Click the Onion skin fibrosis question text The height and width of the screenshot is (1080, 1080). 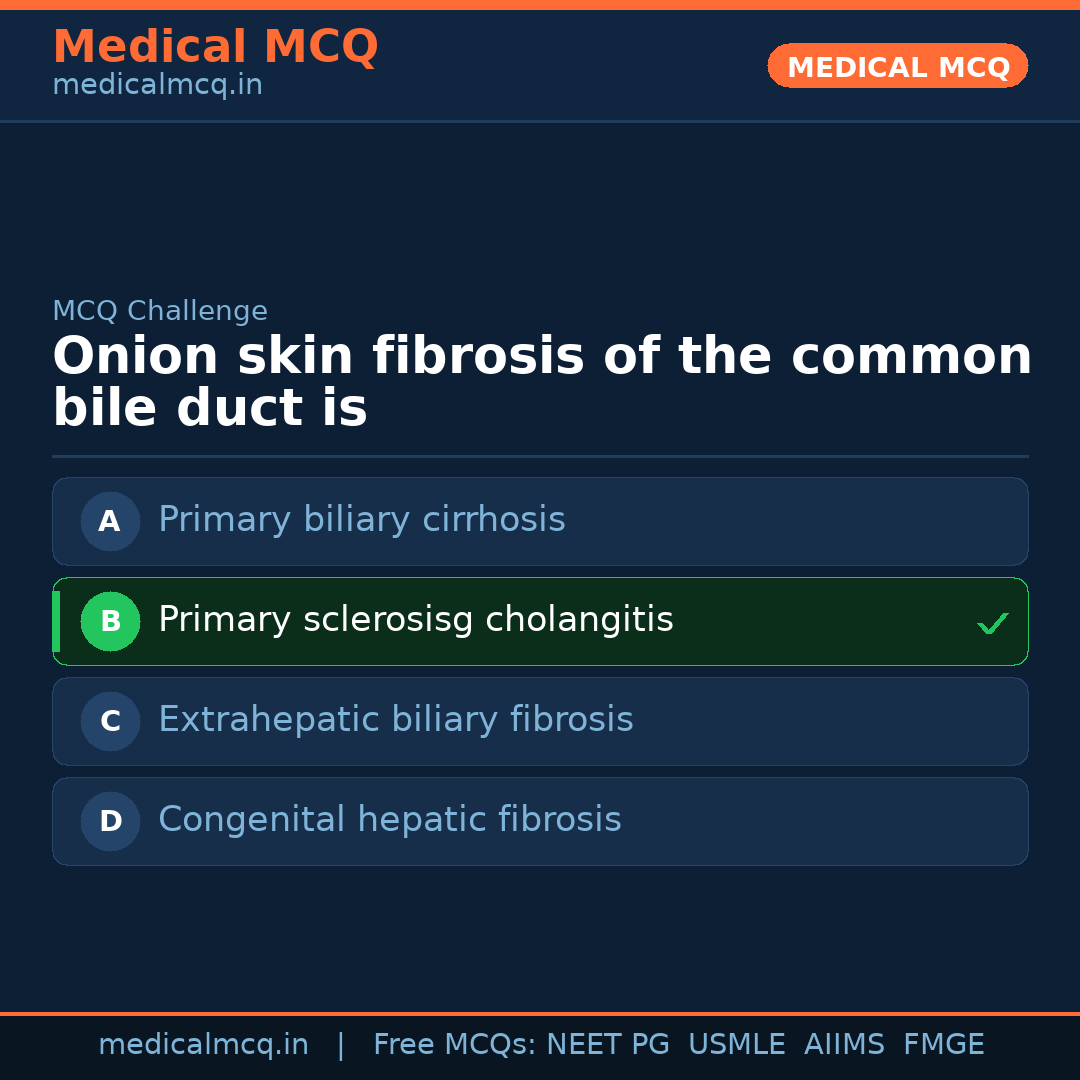pos(540,382)
